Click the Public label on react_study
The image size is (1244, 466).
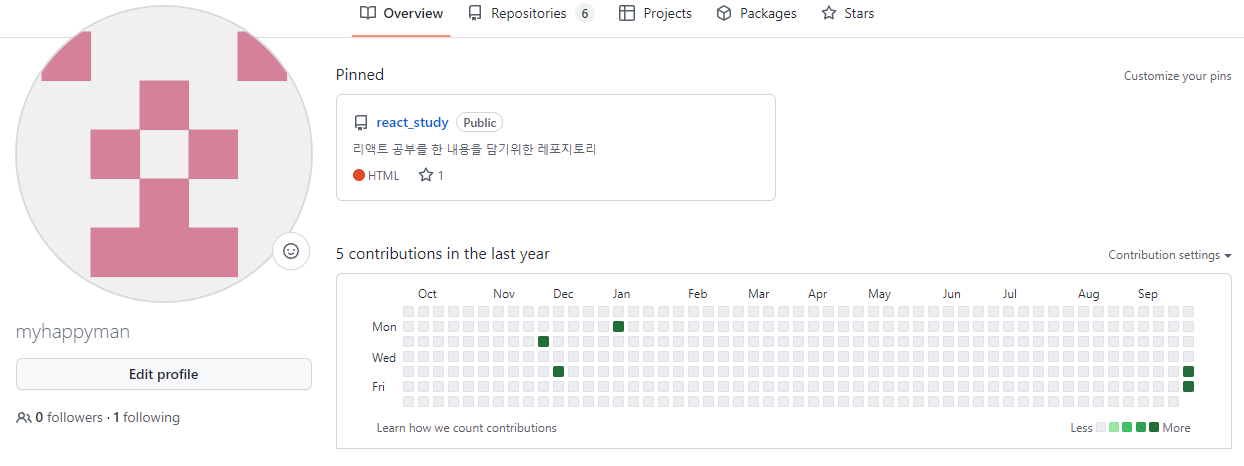(479, 122)
